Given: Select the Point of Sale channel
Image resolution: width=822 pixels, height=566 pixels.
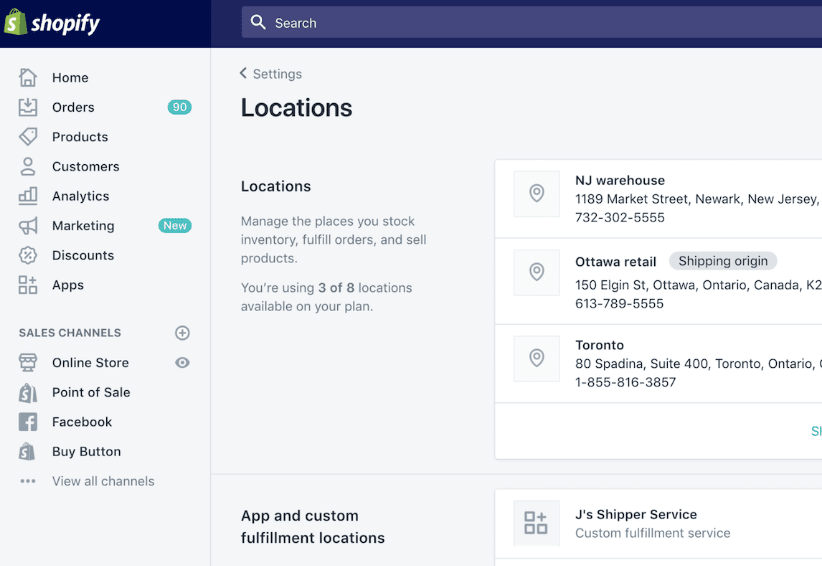Looking at the screenshot, I should pos(91,393).
